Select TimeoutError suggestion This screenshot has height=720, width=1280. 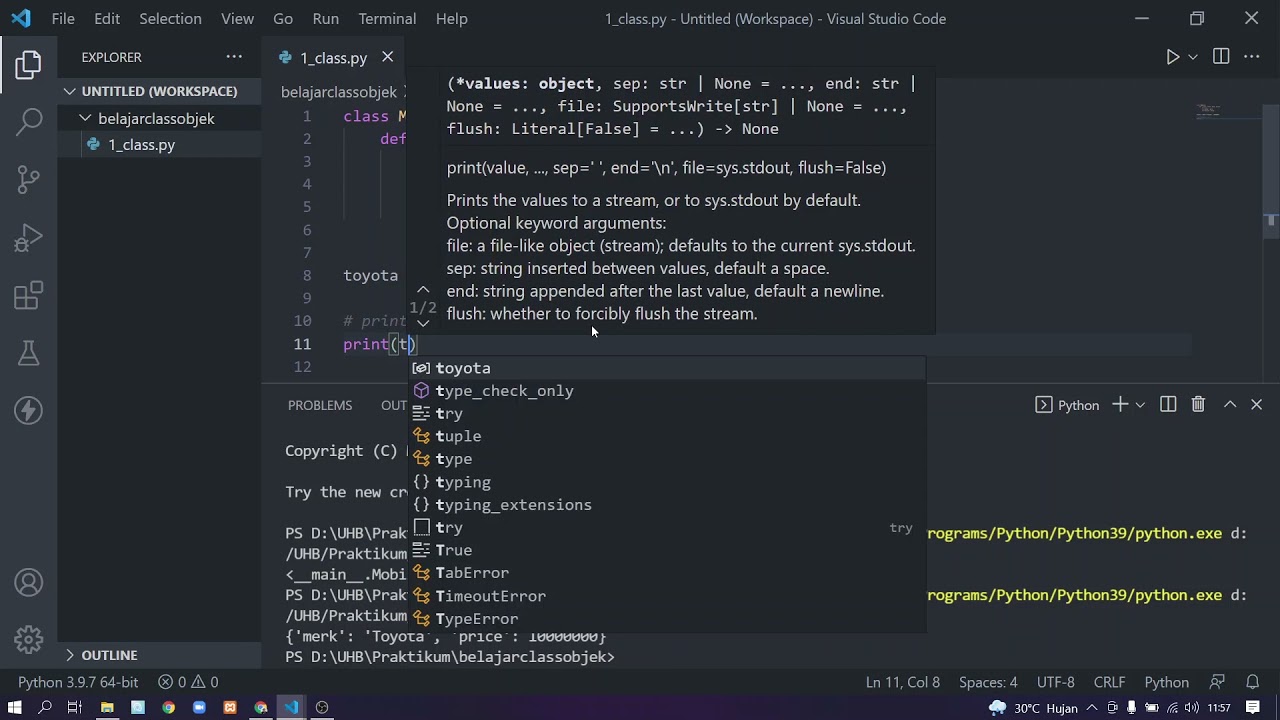(668, 596)
